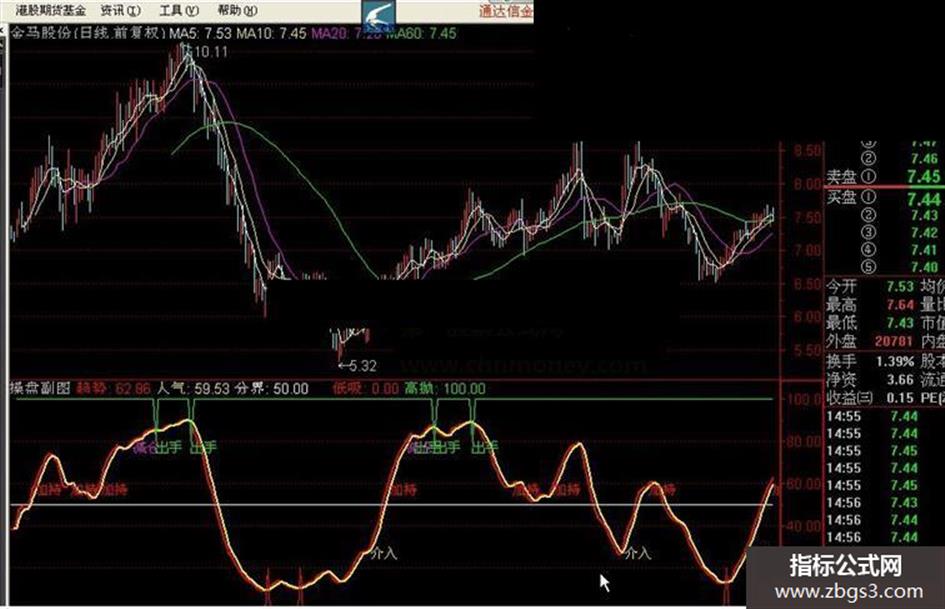This screenshot has width=945, height=609.
Task: Open the 帮助(H) menu
Action: click(237, 10)
